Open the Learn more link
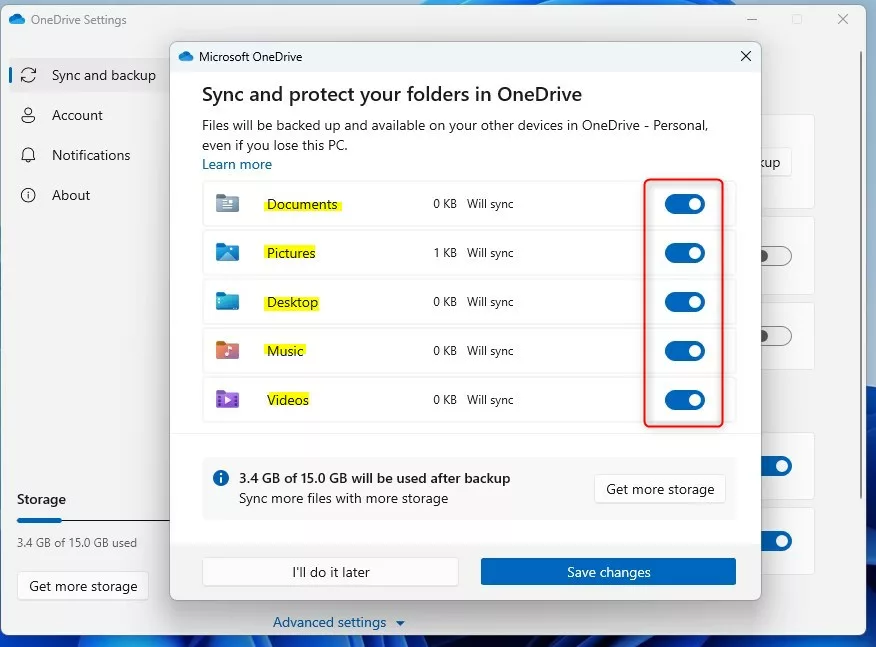Image resolution: width=876 pixels, height=647 pixels. [x=237, y=164]
